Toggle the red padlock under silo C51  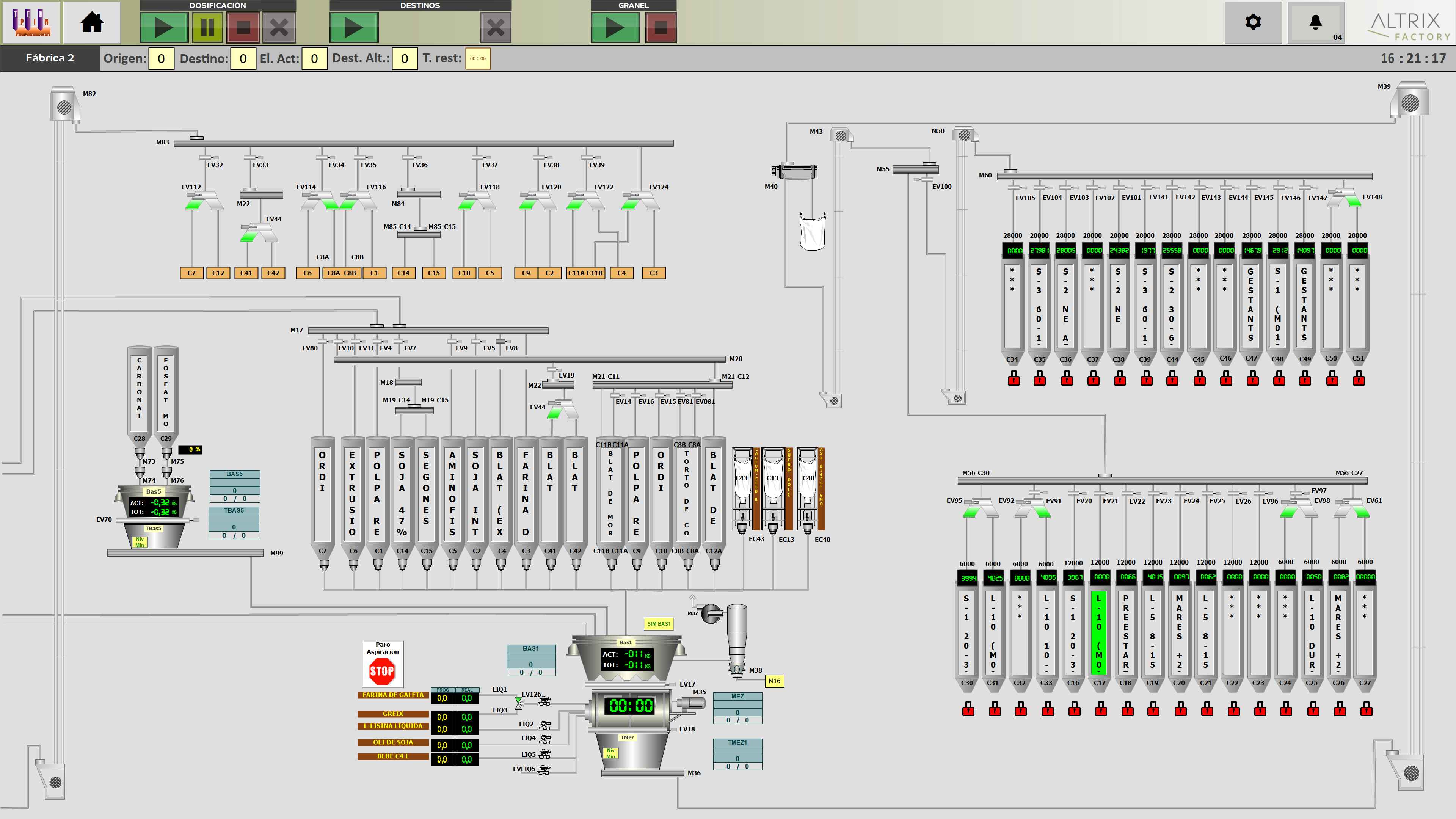click(1358, 378)
